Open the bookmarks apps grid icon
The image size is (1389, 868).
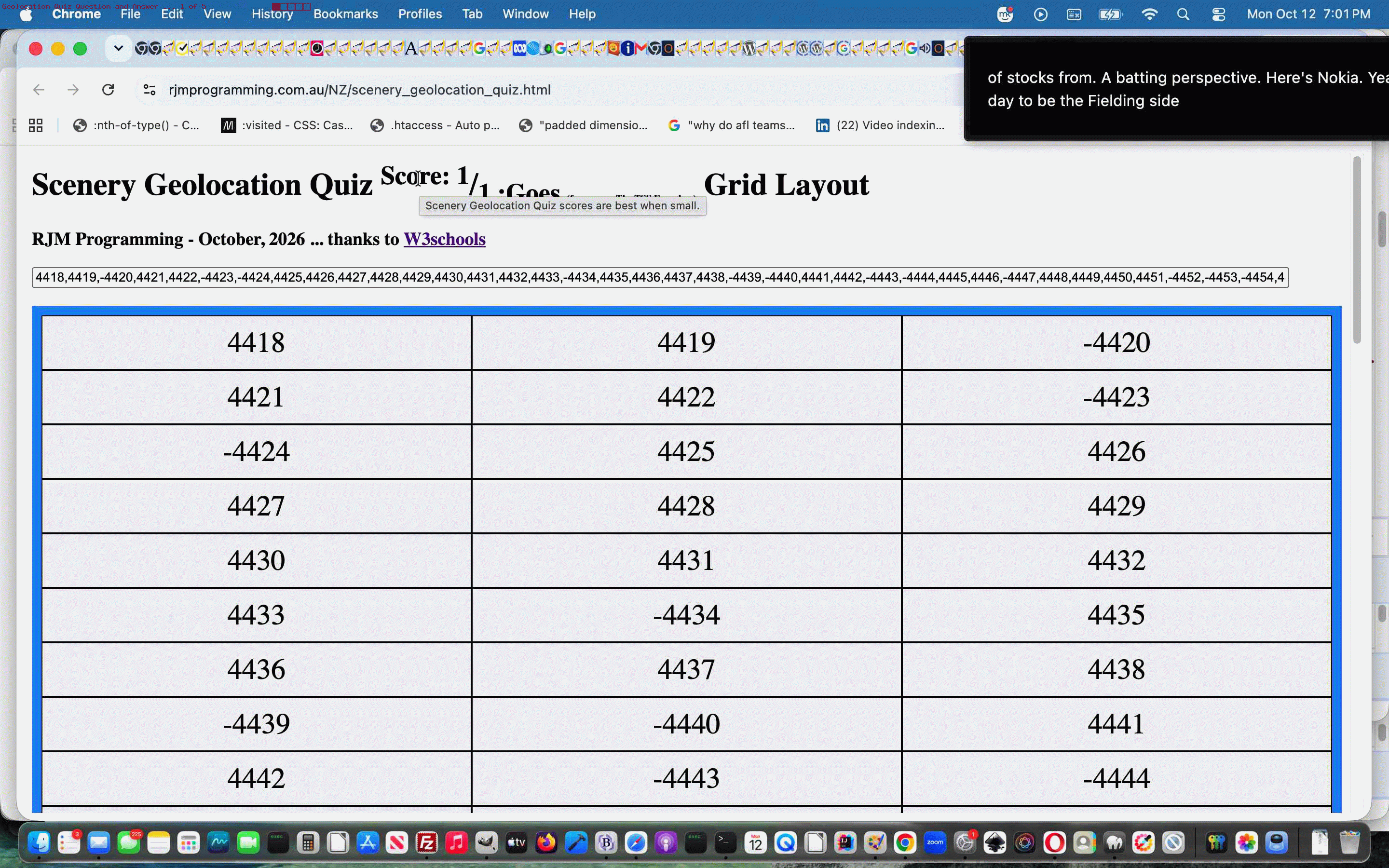36,125
